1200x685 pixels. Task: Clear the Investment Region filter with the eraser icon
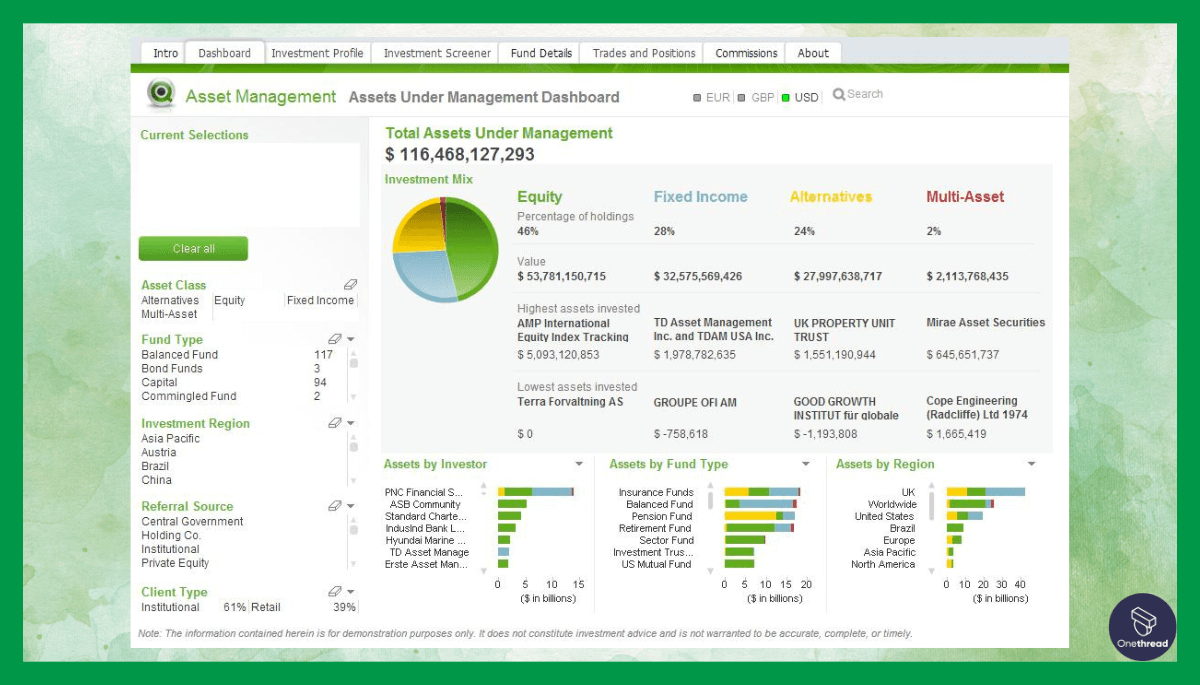click(335, 421)
